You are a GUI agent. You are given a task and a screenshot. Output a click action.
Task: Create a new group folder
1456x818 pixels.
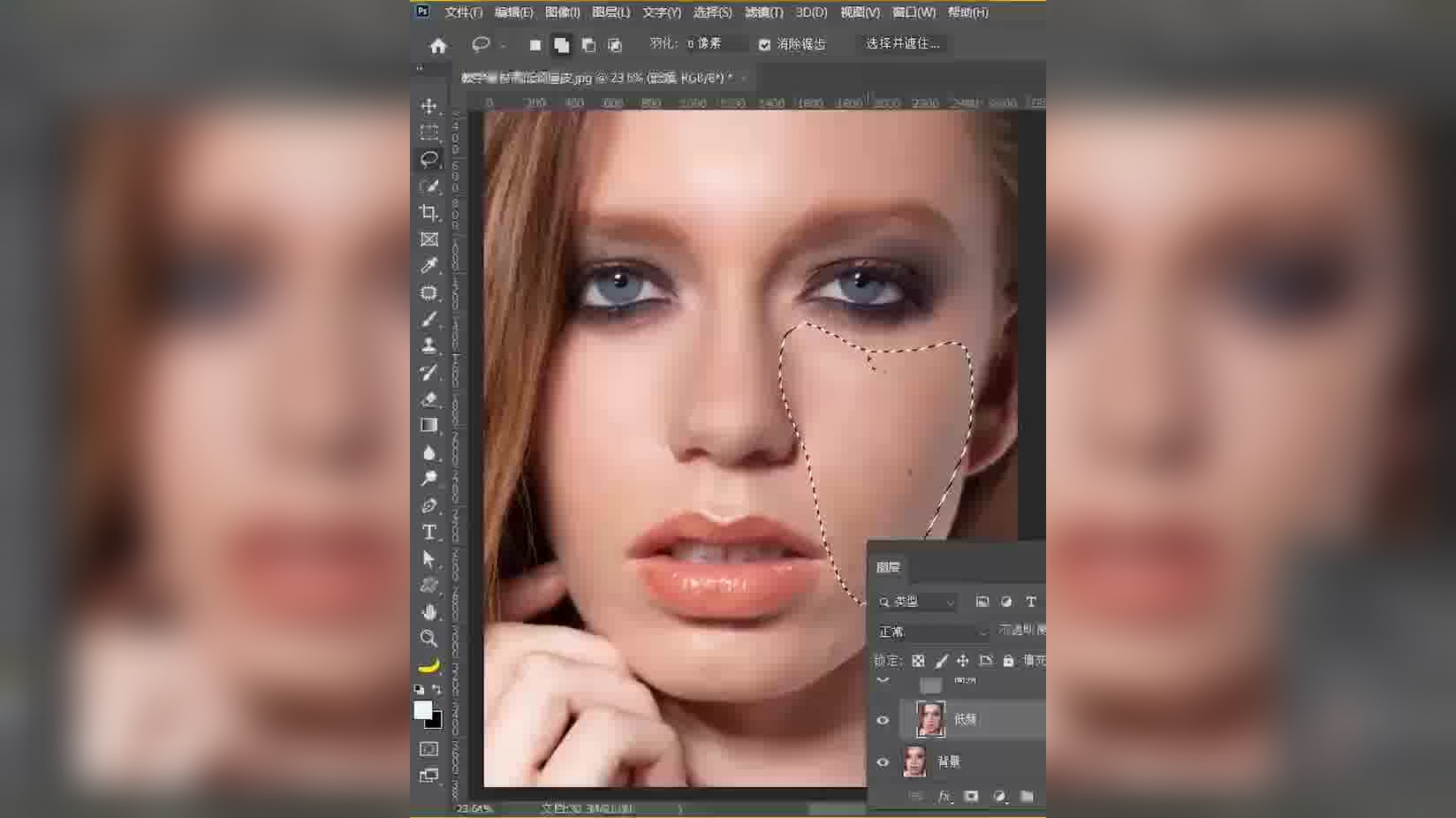(1027, 797)
